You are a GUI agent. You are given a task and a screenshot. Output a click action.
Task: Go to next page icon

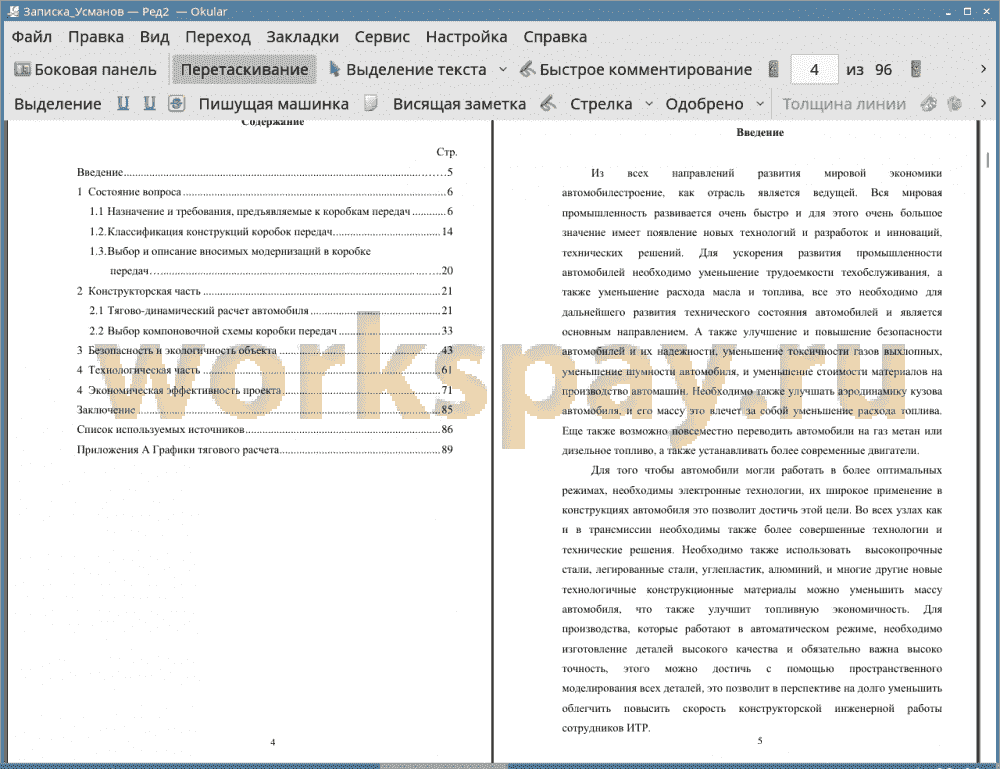click(916, 70)
